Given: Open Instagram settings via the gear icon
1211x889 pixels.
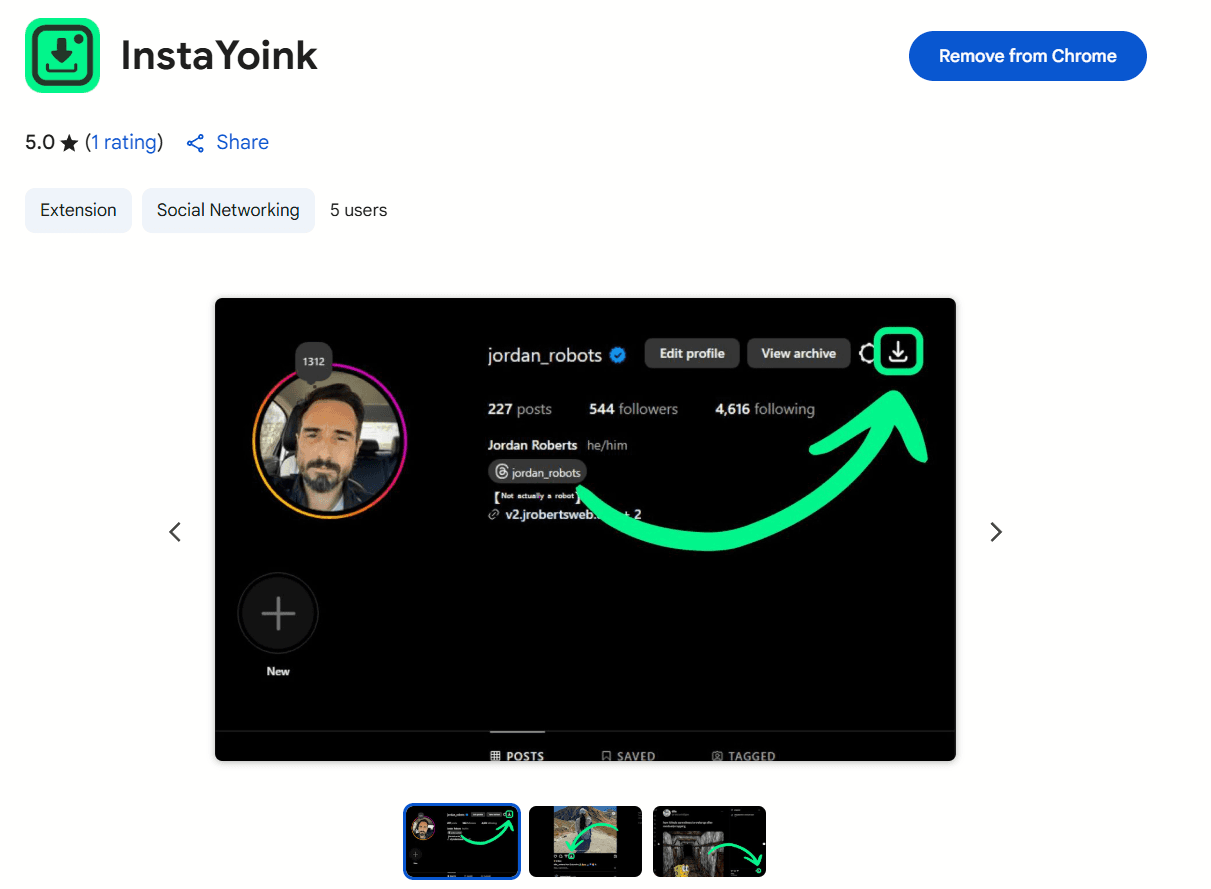Looking at the screenshot, I should 866,352.
